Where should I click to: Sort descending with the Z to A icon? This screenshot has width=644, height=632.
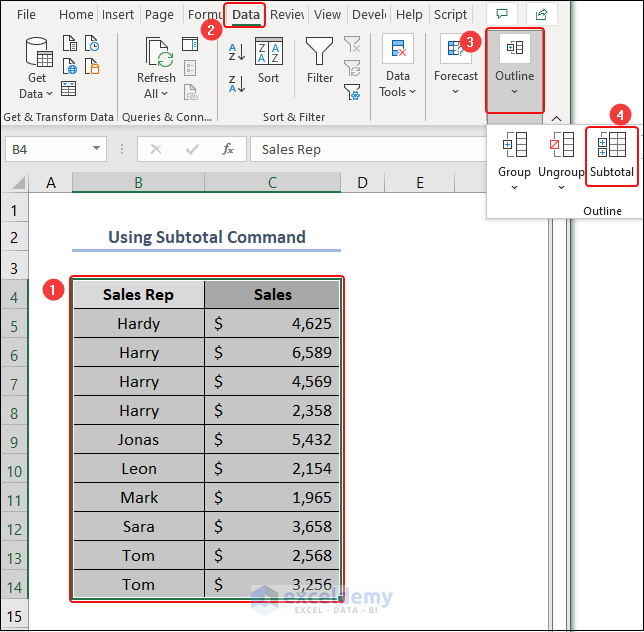pyautogui.click(x=236, y=82)
